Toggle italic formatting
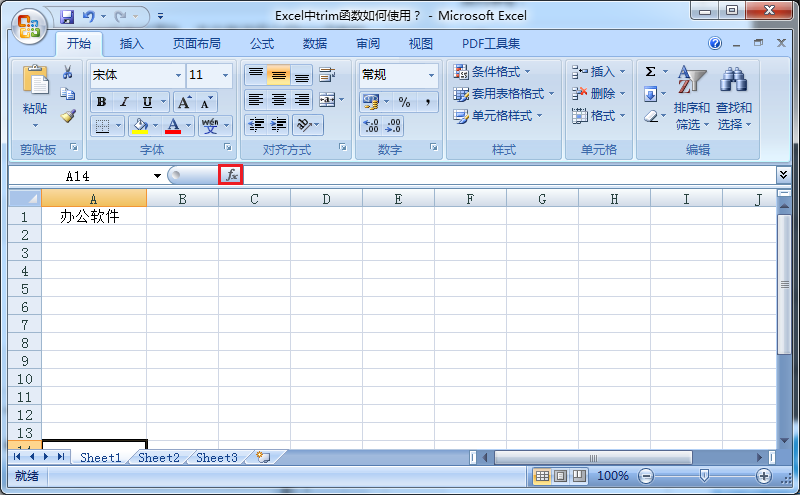This screenshot has height=495, width=800. [x=124, y=102]
